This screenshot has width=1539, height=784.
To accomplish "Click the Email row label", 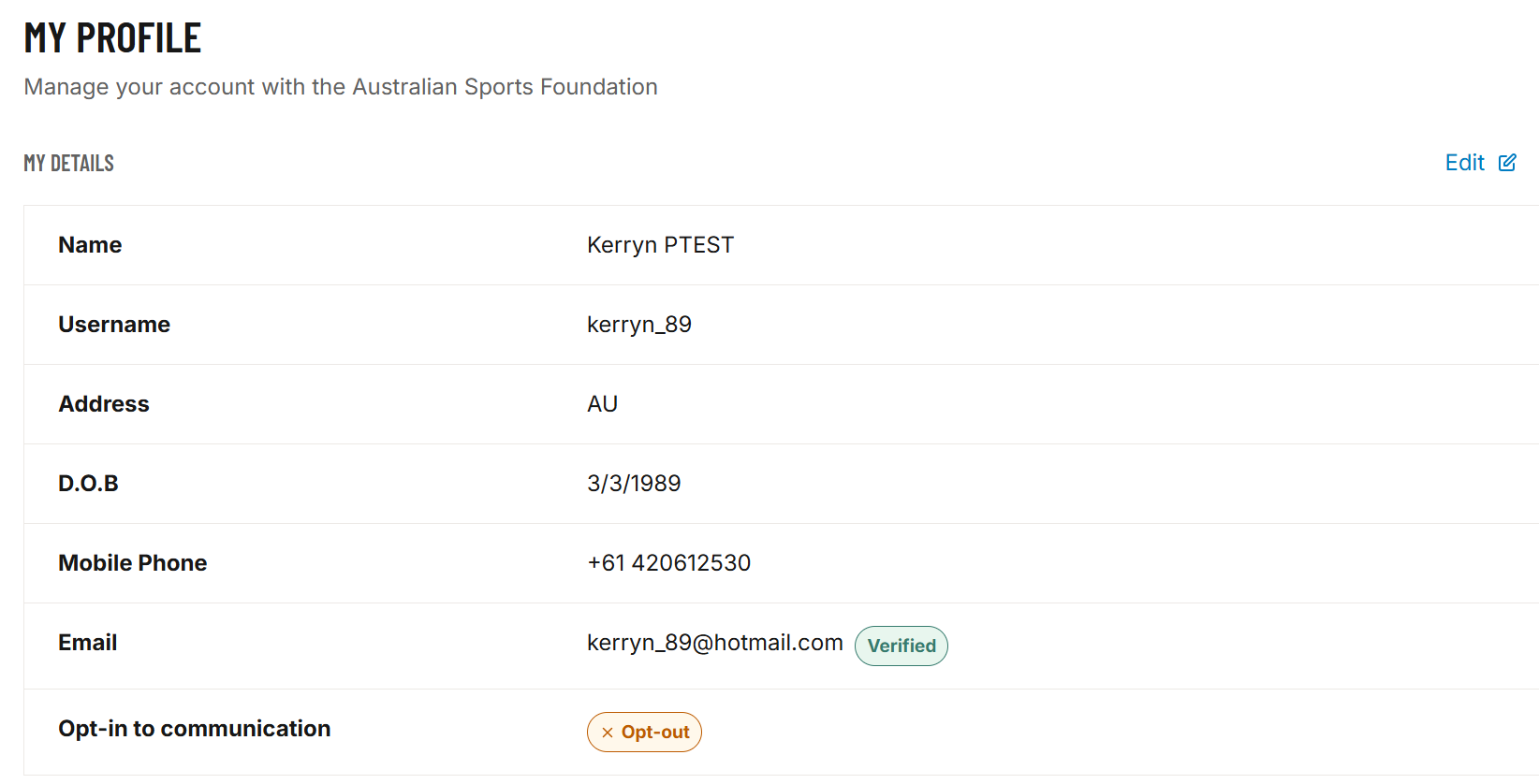I will tap(88, 643).
